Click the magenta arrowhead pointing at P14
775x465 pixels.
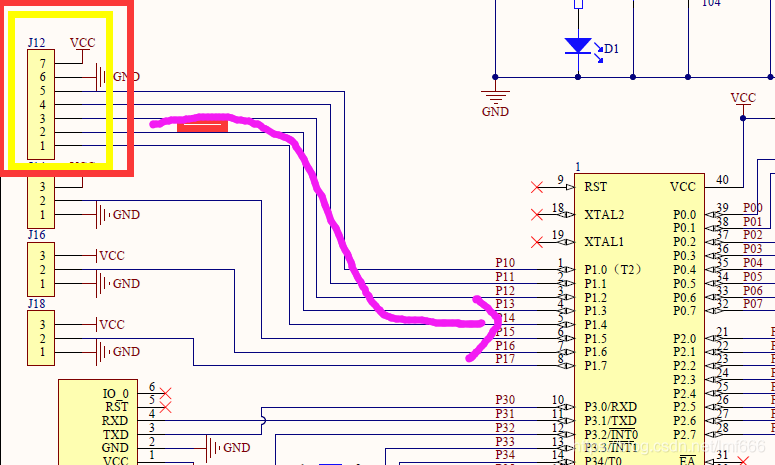coord(492,320)
